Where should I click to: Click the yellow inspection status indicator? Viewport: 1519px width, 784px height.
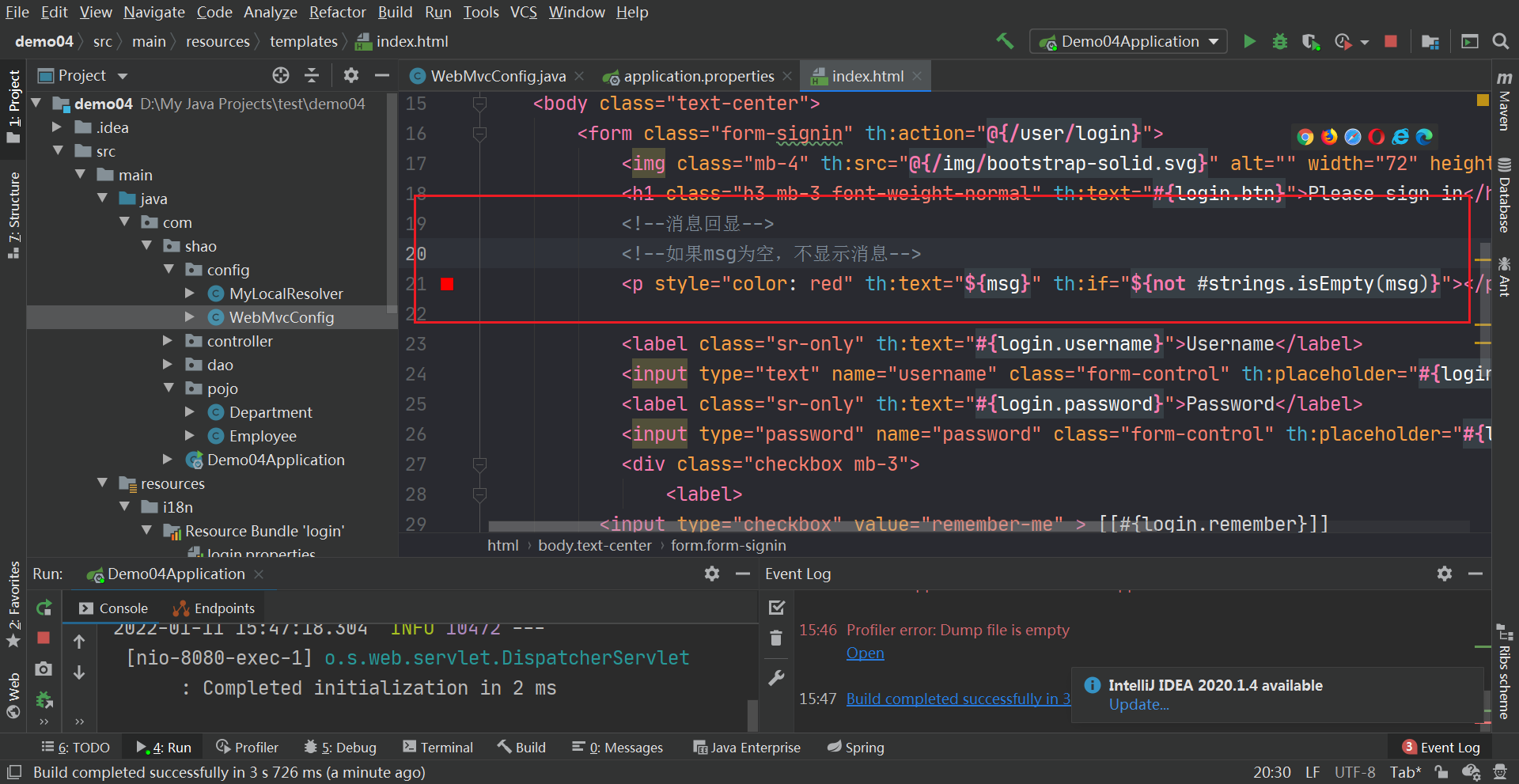pos(1483,100)
